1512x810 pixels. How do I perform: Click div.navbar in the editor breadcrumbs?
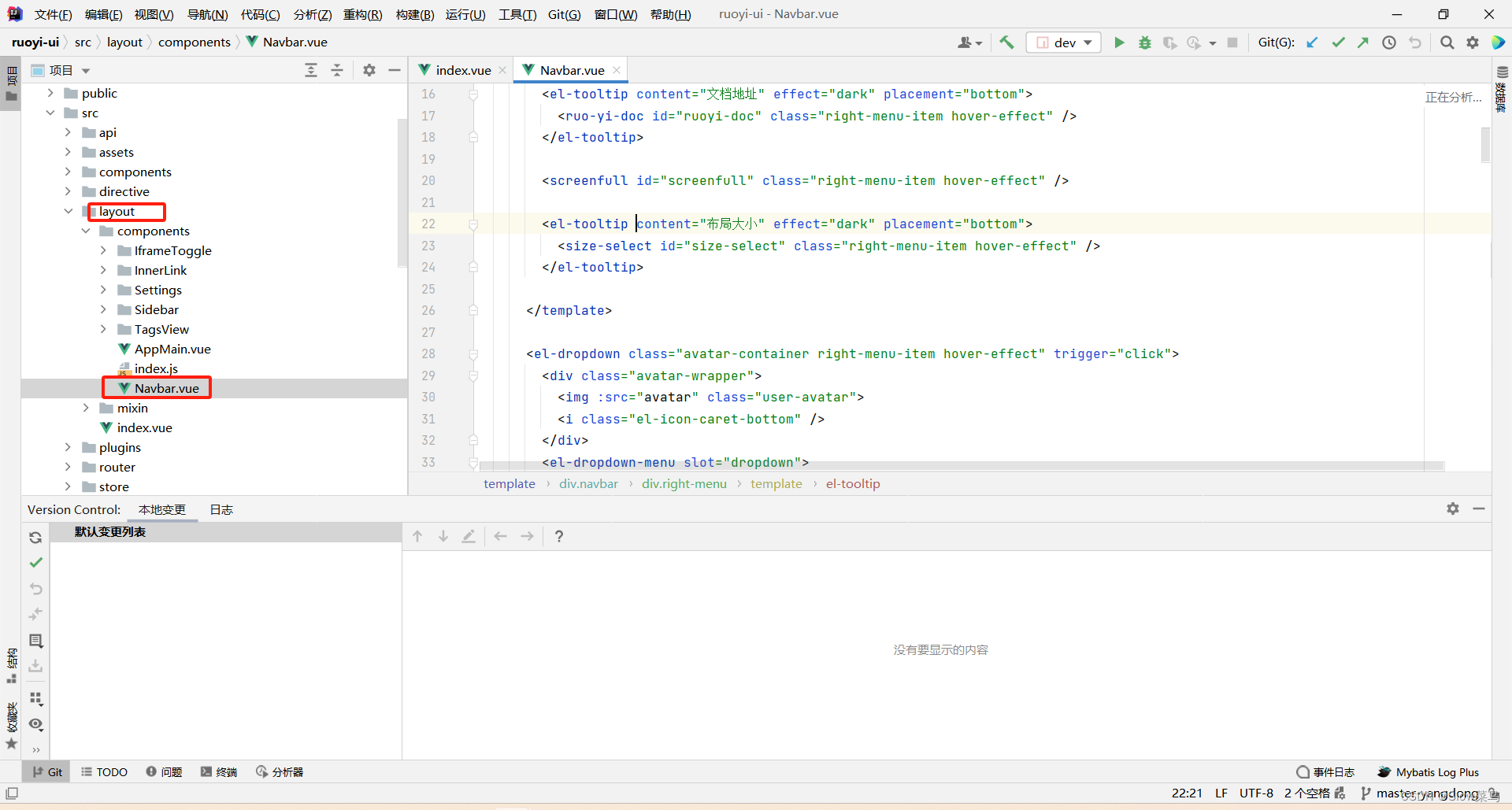click(588, 483)
